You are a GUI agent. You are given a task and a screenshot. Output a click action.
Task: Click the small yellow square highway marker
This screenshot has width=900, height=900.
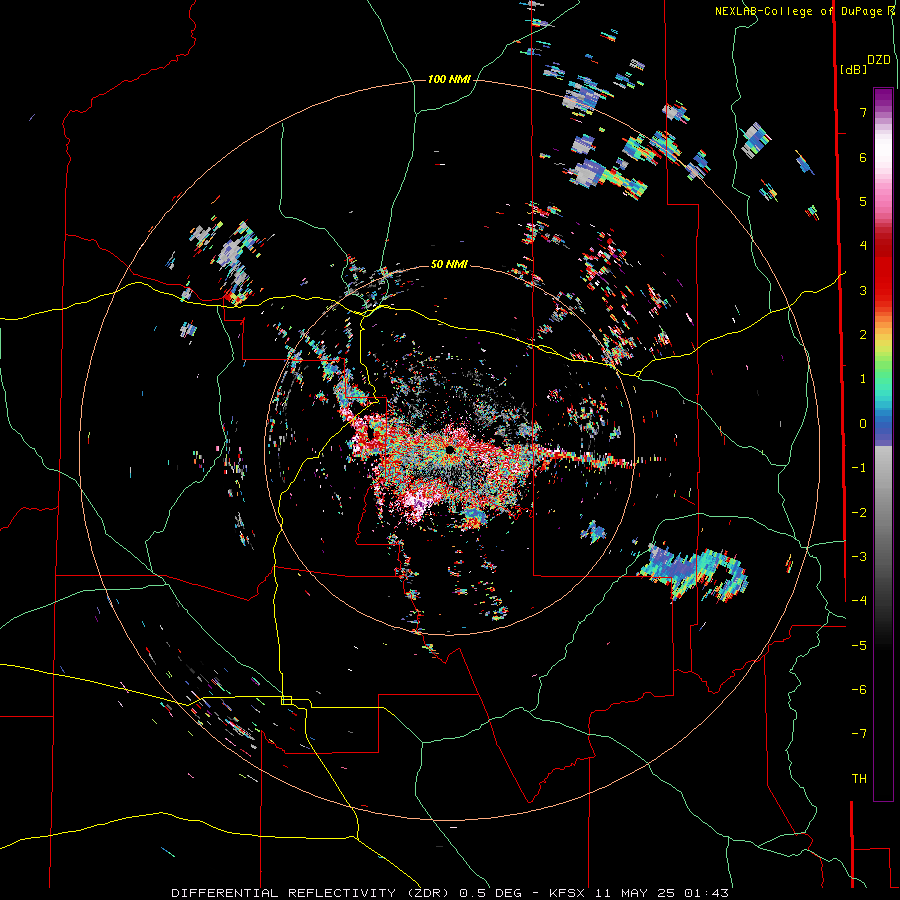286,700
